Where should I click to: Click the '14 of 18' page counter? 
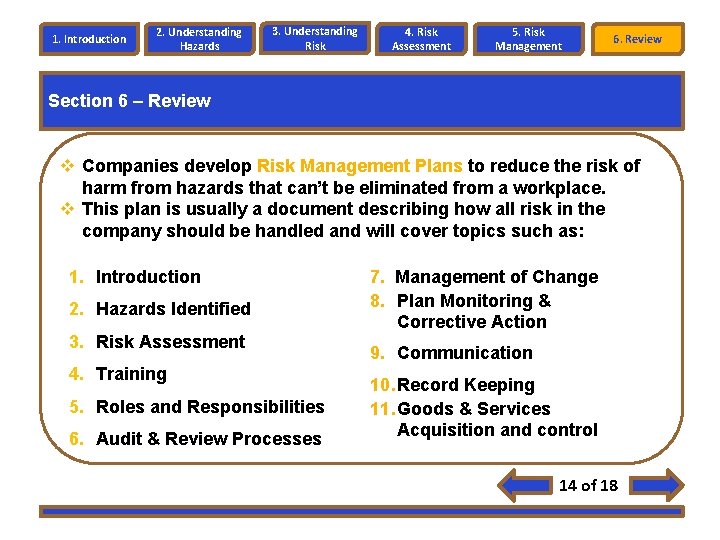click(588, 485)
